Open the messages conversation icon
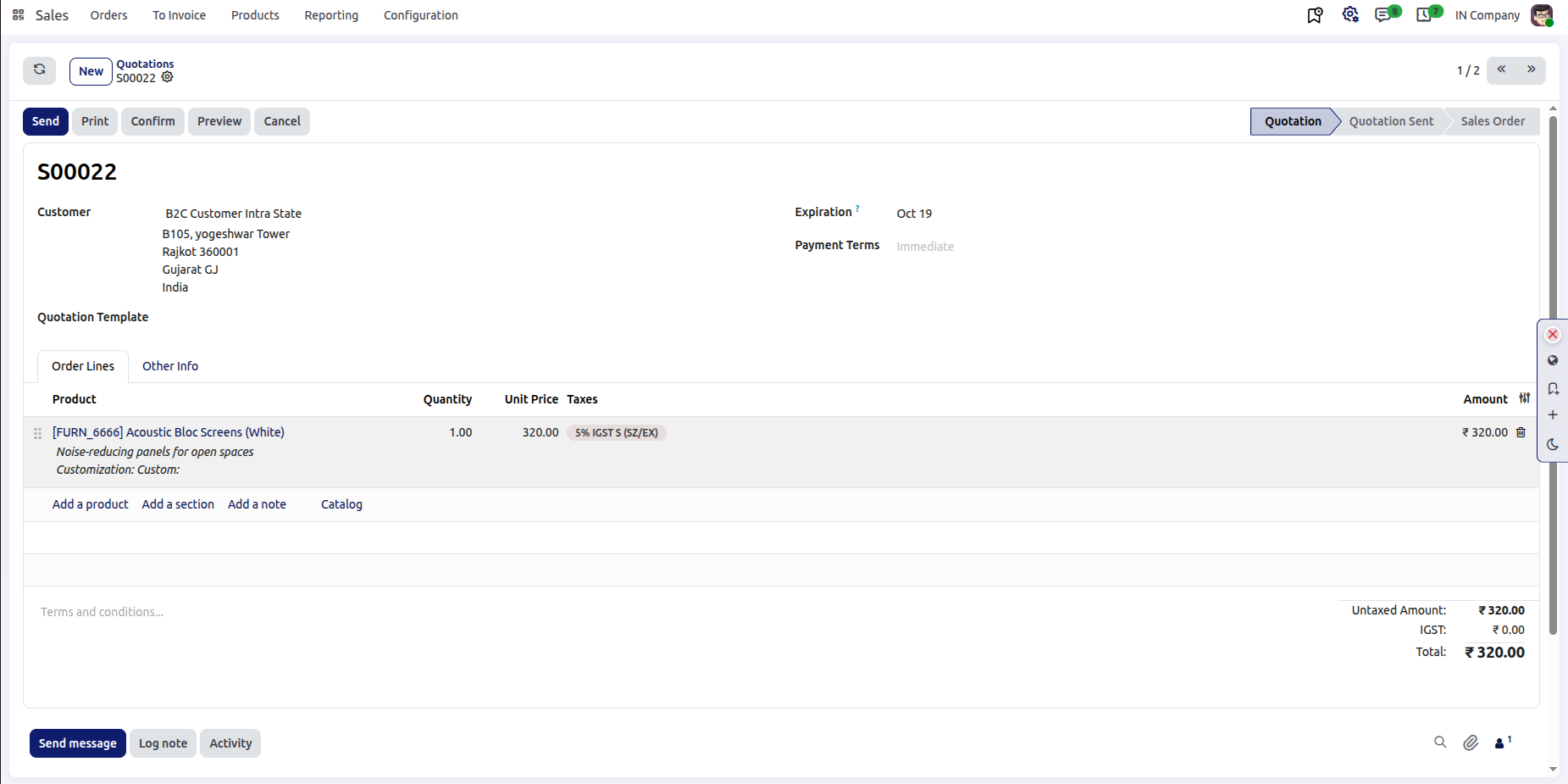Screen dimensions: 1568x784 [1383, 15]
